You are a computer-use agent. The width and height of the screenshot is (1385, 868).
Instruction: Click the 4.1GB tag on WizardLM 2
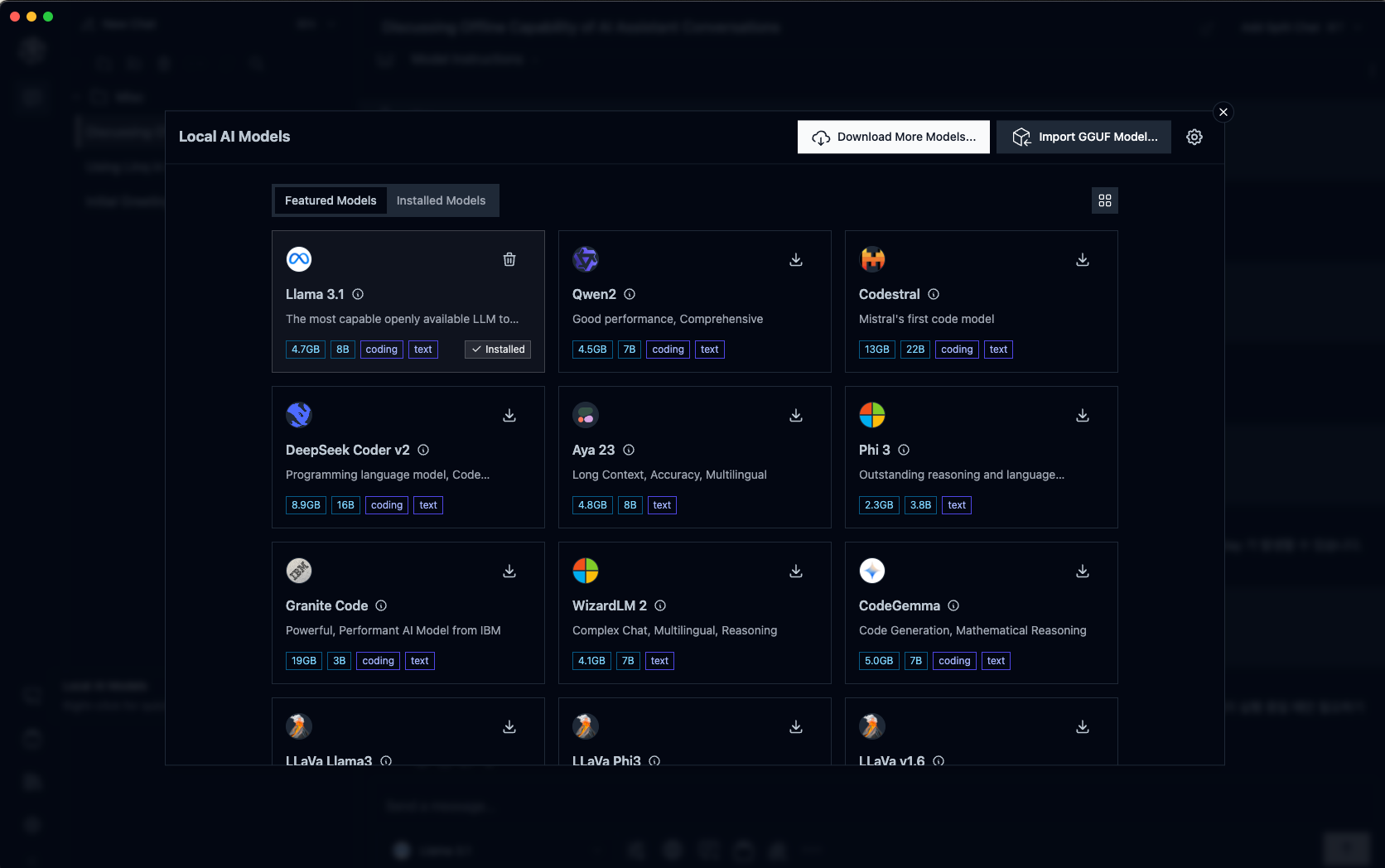(x=591, y=661)
